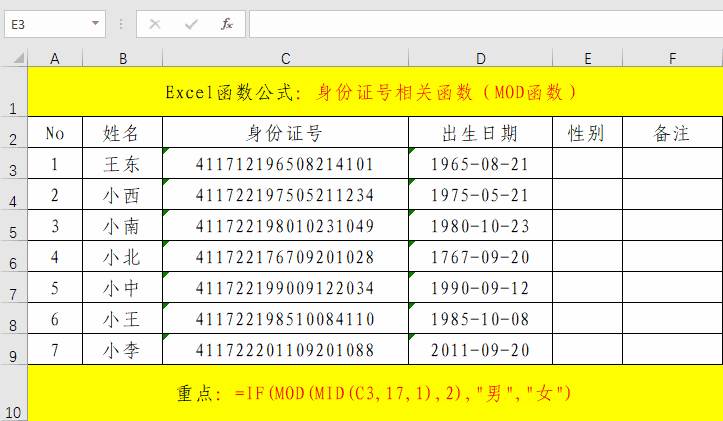This screenshot has width=723, height=421.
Task: Click ID cell '411722197505211234'
Action: (x=285, y=195)
